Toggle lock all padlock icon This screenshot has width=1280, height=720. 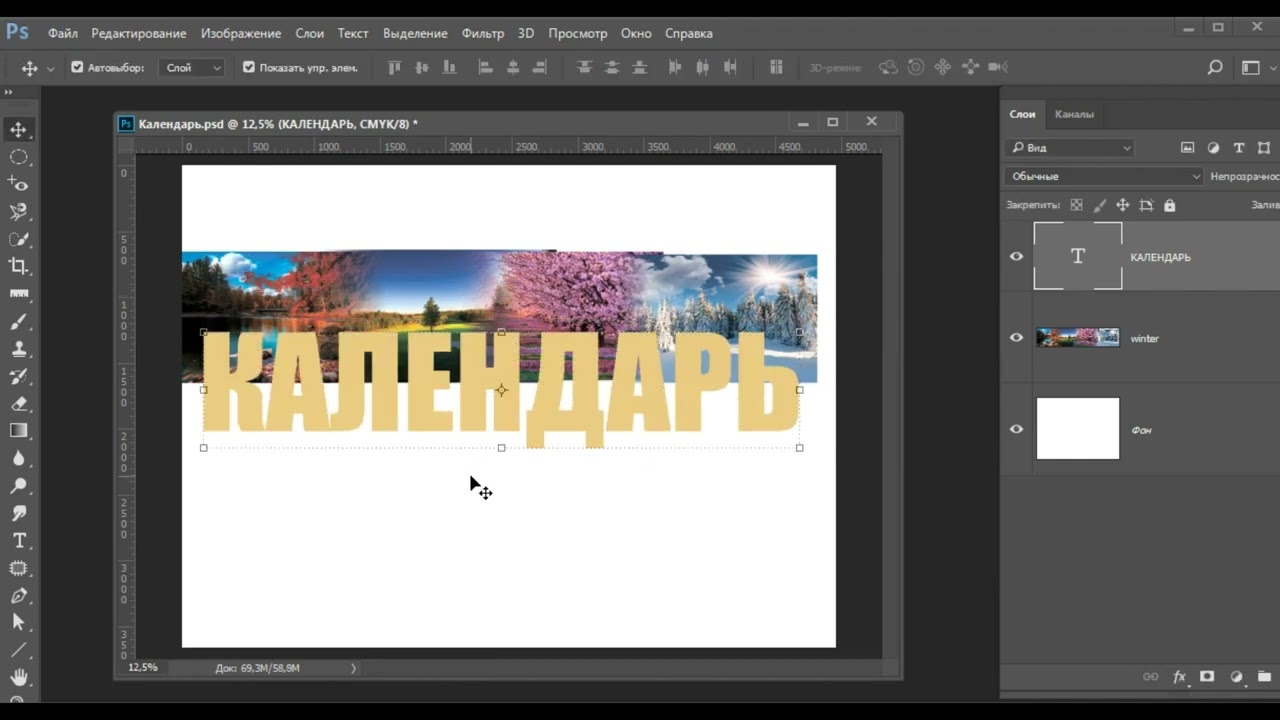click(x=1169, y=205)
